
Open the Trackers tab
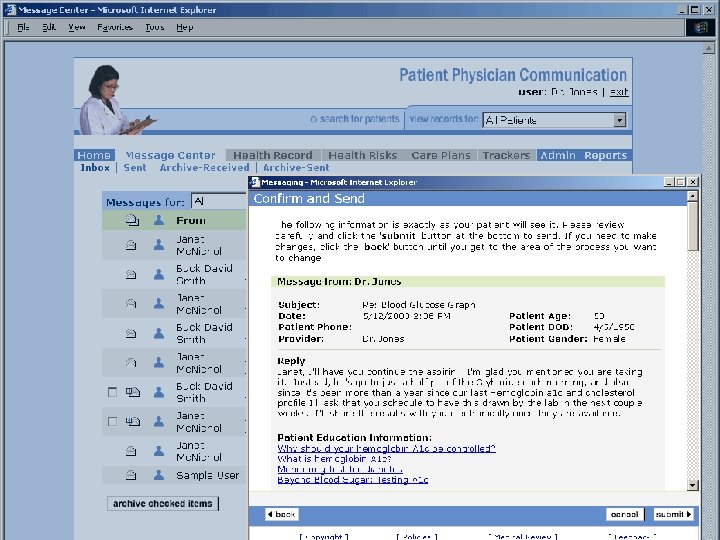(x=506, y=155)
